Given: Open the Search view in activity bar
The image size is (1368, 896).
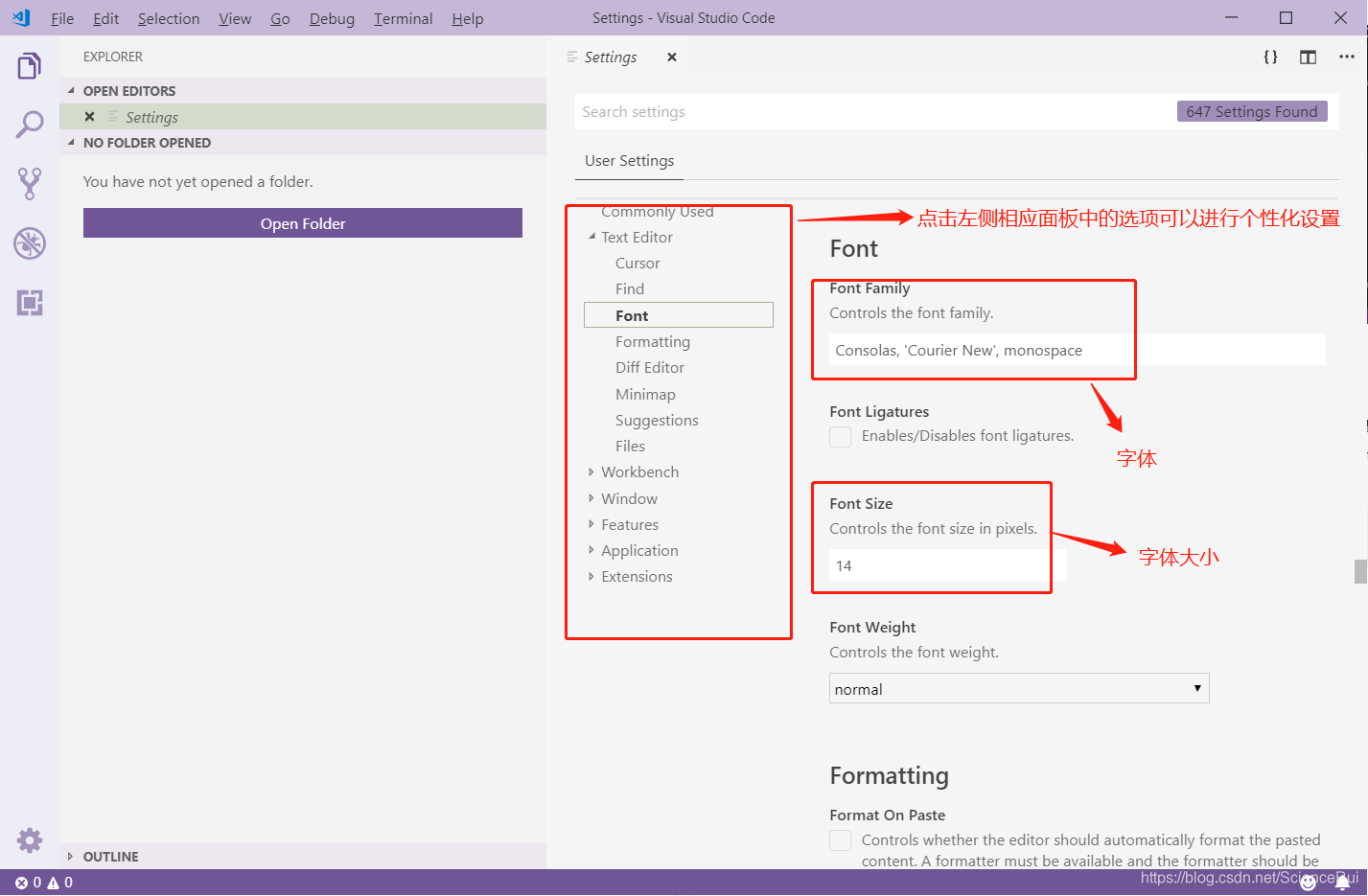Looking at the screenshot, I should click(x=30, y=125).
